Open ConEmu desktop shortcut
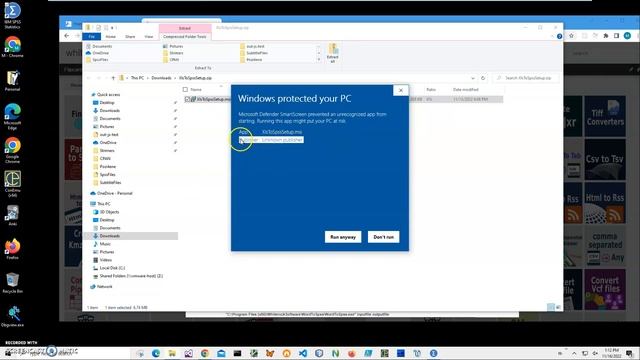The height and width of the screenshot is (360, 640). [x=12, y=184]
